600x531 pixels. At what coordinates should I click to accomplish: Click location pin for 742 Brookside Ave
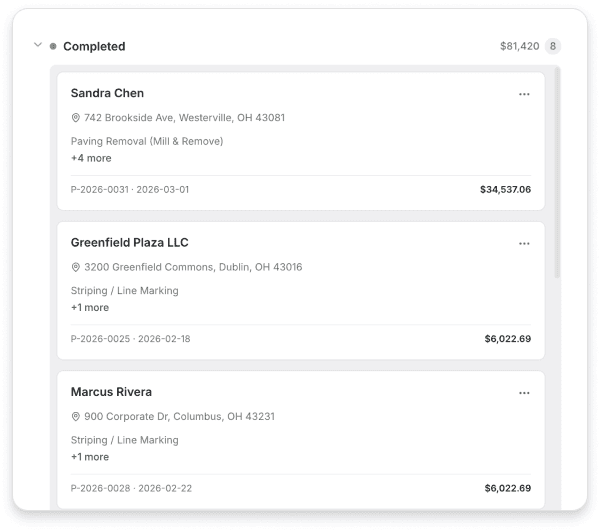[75, 118]
